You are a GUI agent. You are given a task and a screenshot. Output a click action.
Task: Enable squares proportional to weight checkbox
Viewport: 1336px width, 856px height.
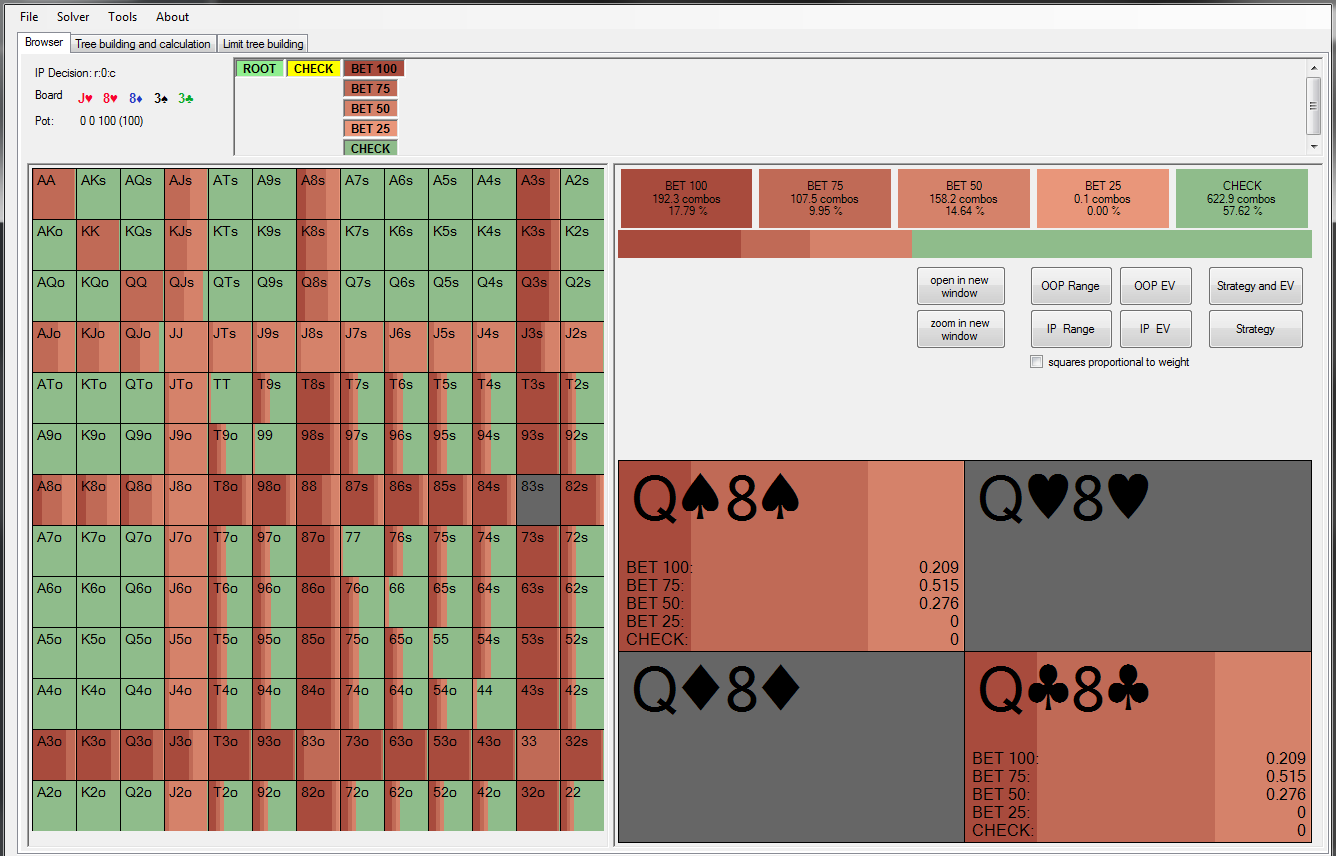tap(1037, 362)
